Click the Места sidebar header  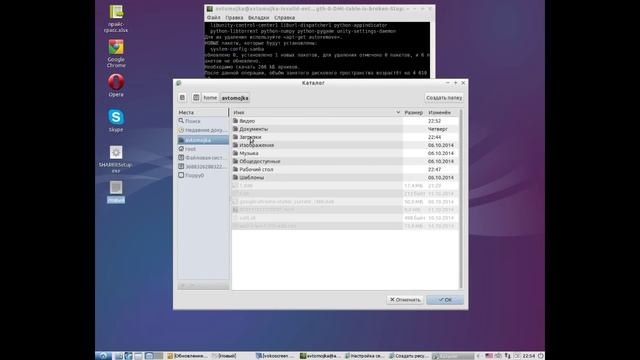tap(203, 112)
